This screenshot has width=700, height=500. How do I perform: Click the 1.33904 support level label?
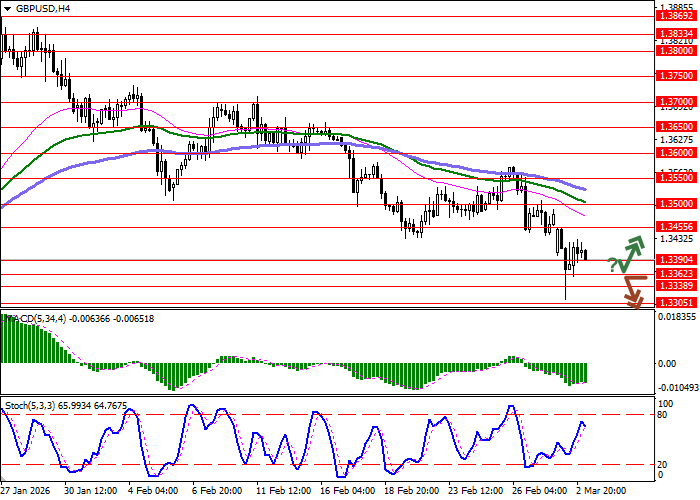pos(675,260)
